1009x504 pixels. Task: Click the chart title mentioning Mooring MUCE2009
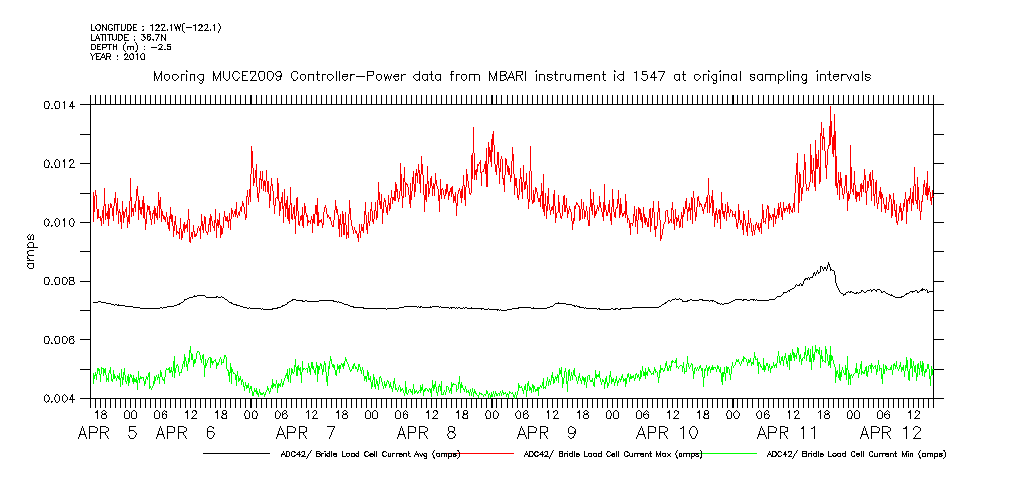coord(511,76)
